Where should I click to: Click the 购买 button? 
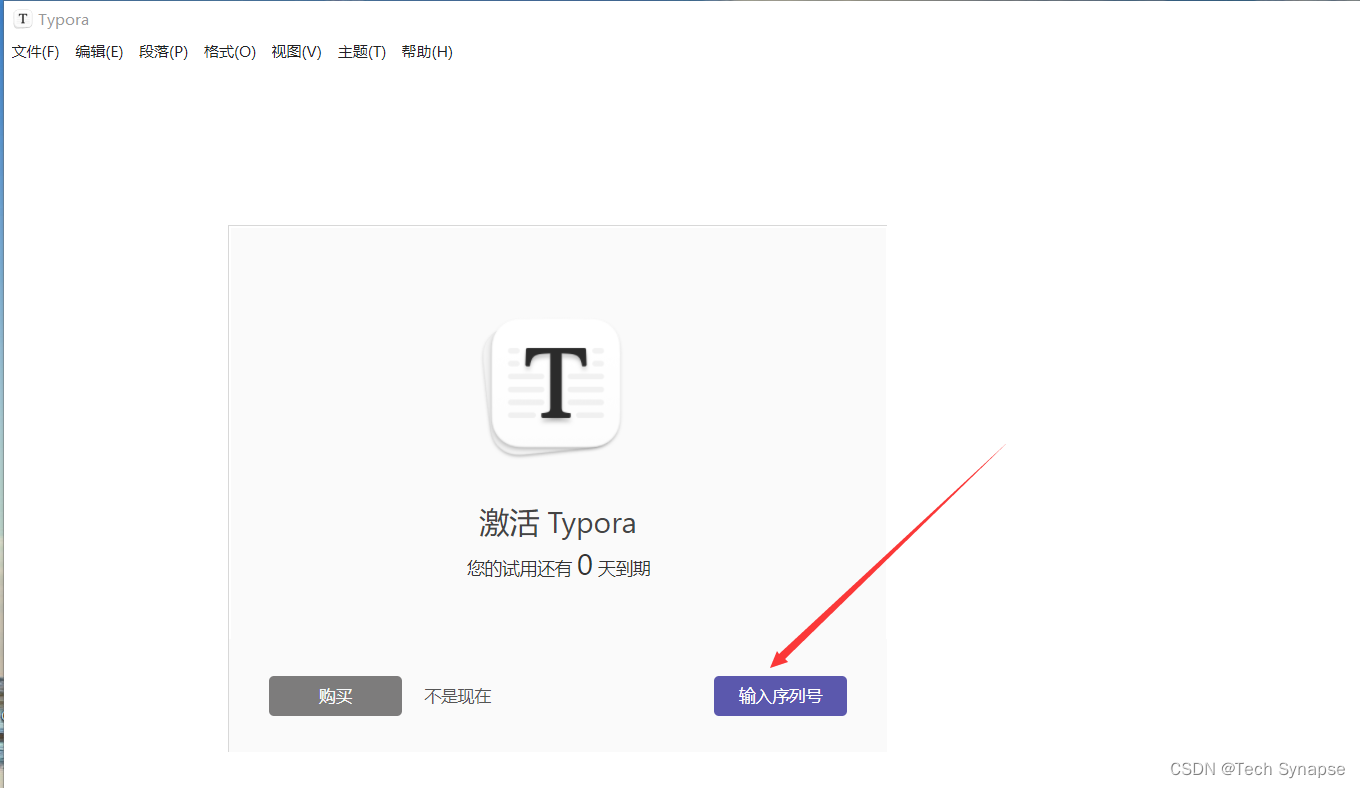(335, 696)
